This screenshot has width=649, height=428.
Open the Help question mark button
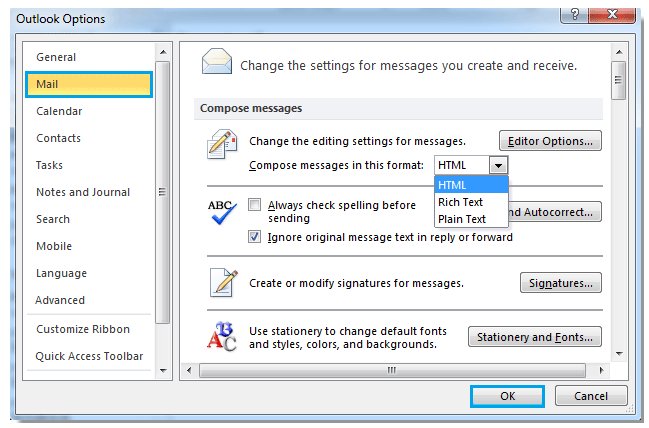tap(574, 15)
